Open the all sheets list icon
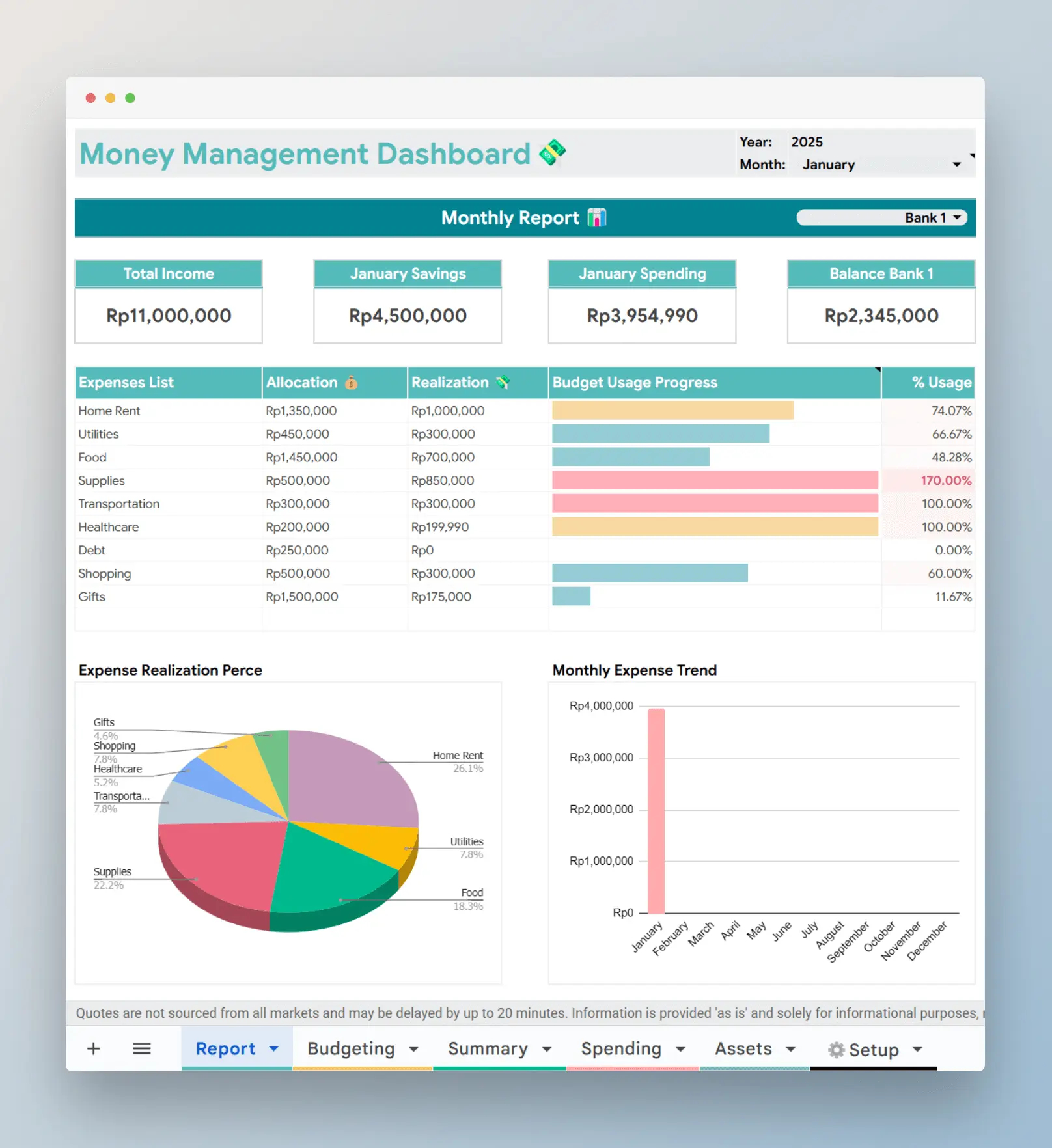 (141, 1048)
